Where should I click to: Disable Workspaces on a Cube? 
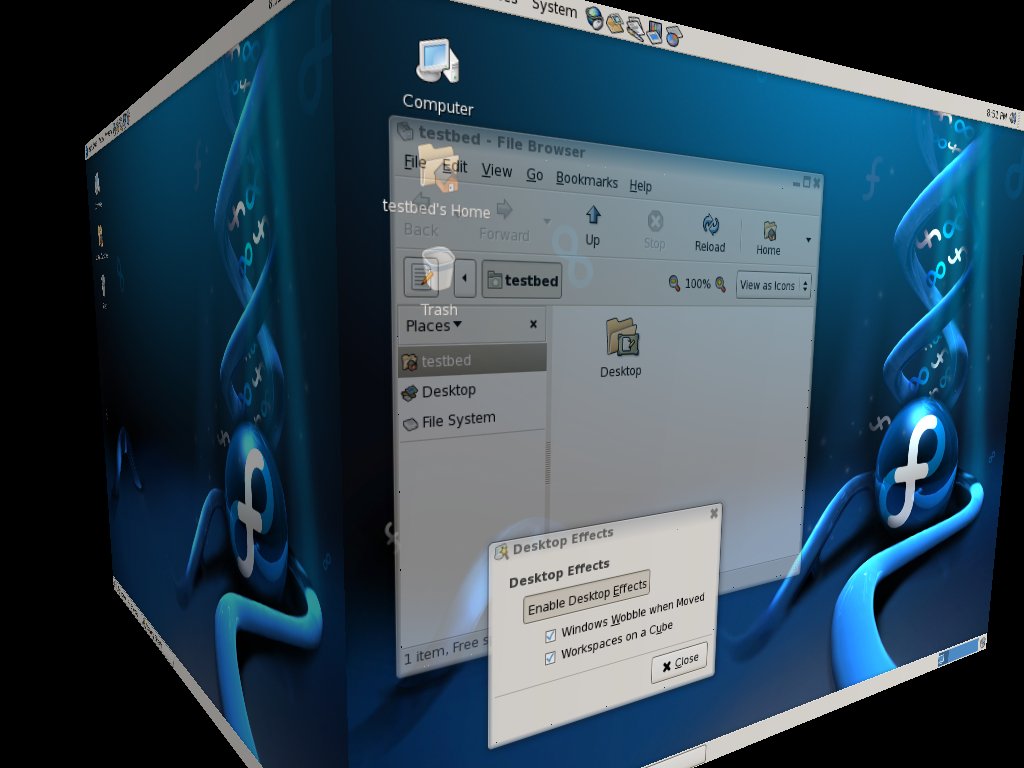point(550,657)
